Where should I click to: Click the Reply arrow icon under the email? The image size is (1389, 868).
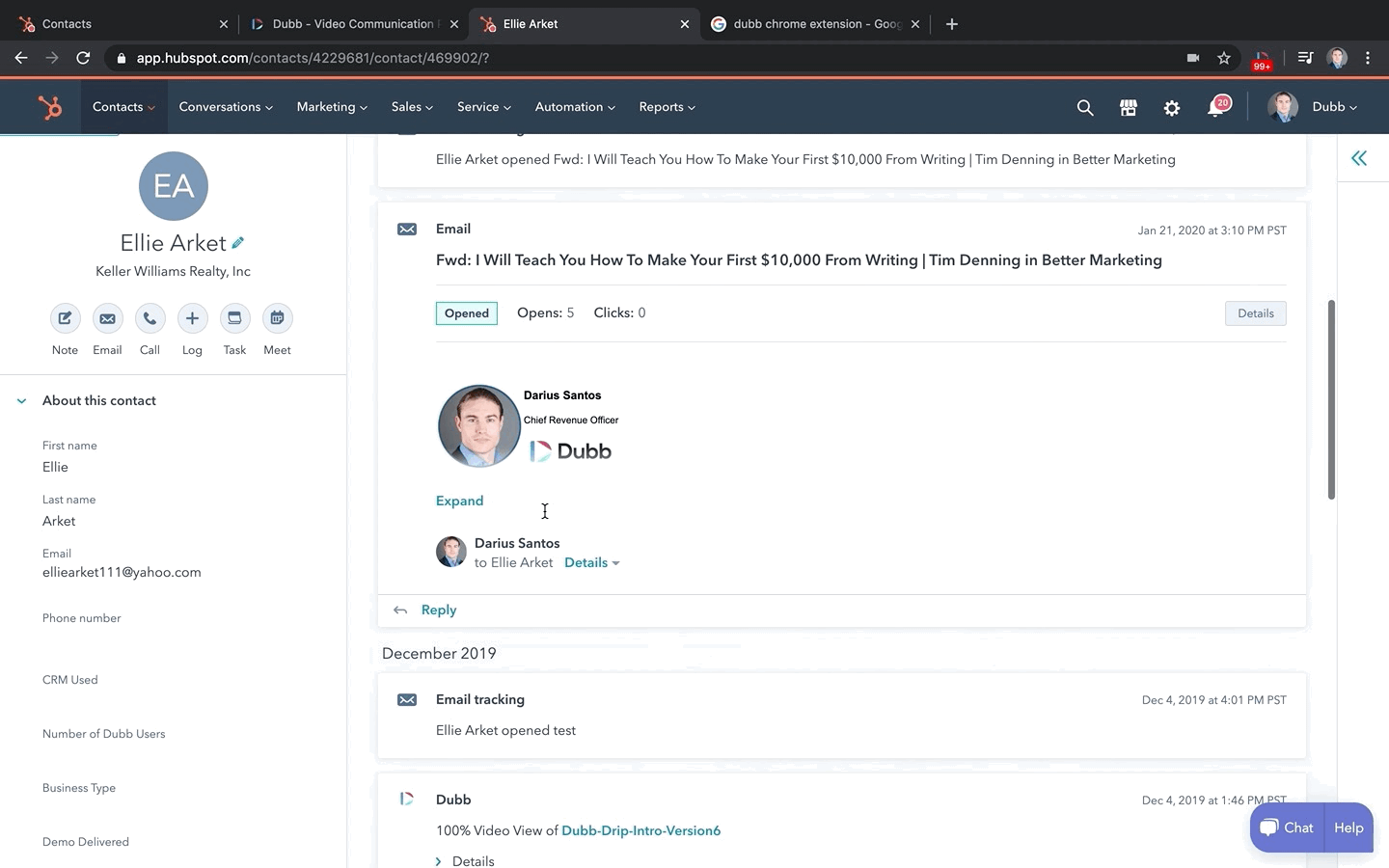coord(400,610)
